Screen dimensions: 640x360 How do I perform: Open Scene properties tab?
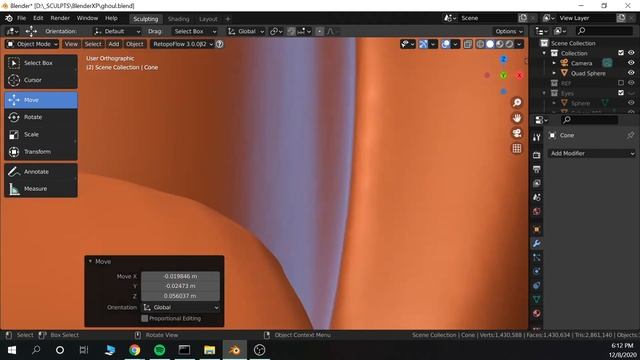pyautogui.click(x=537, y=198)
